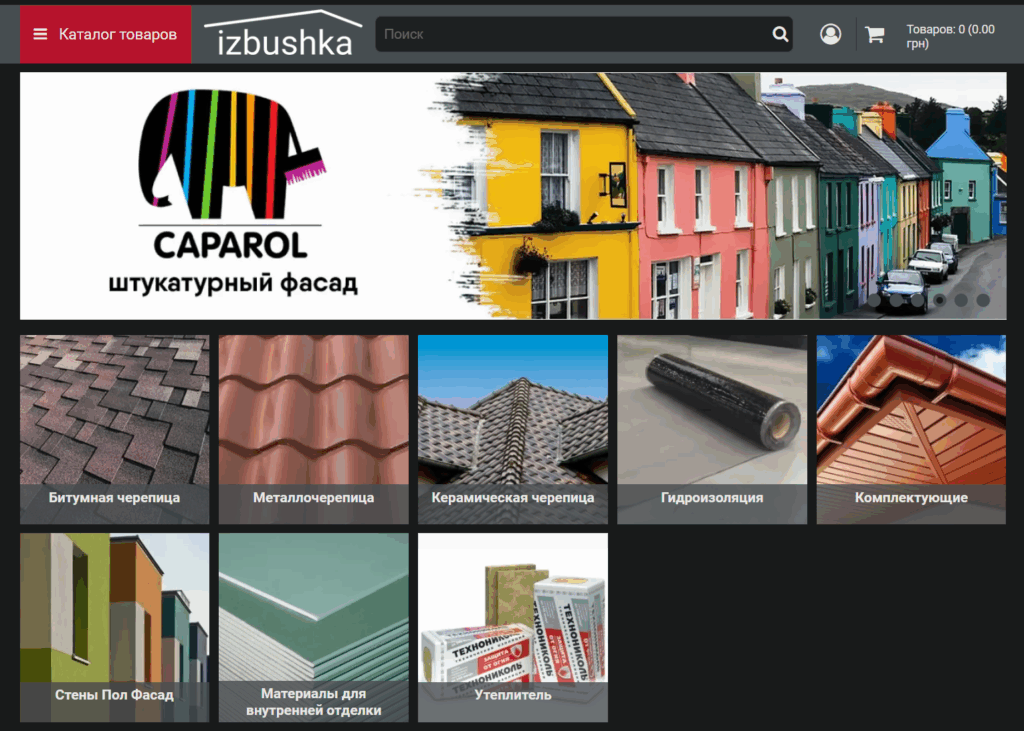Open the Битумная черепица category
Viewport: 1024px width, 731px height.
115,429
